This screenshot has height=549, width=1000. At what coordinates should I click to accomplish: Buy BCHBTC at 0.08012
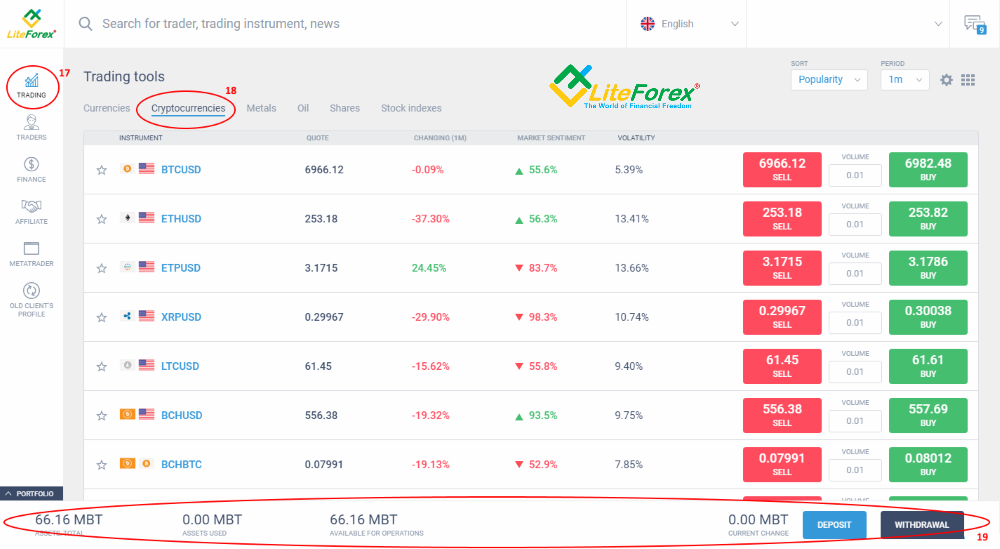[928, 464]
